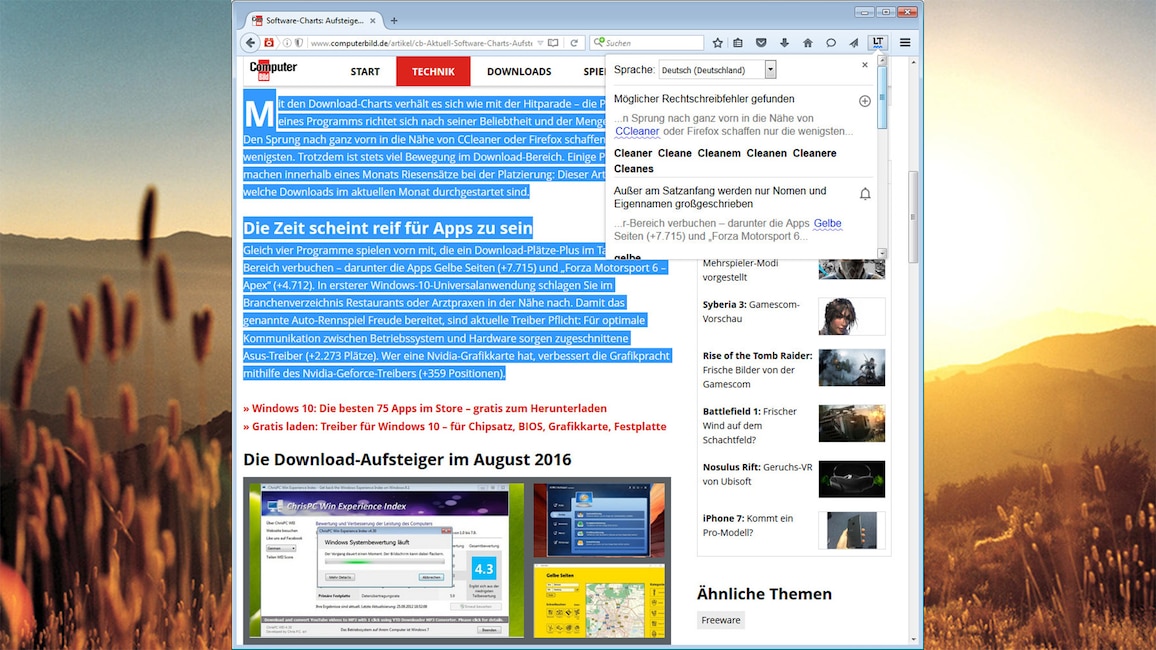This screenshot has width=1156, height=650.
Task: Click the LanguageTool extension icon
Action: (x=877, y=43)
